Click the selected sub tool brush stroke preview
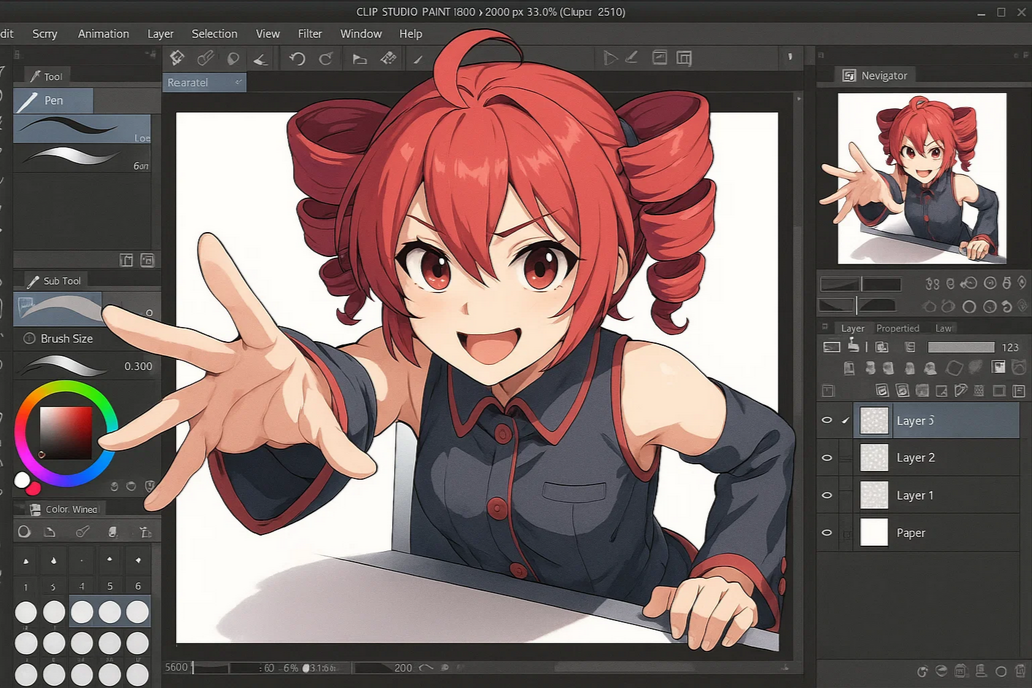The image size is (1032, 688). (58, 308)
